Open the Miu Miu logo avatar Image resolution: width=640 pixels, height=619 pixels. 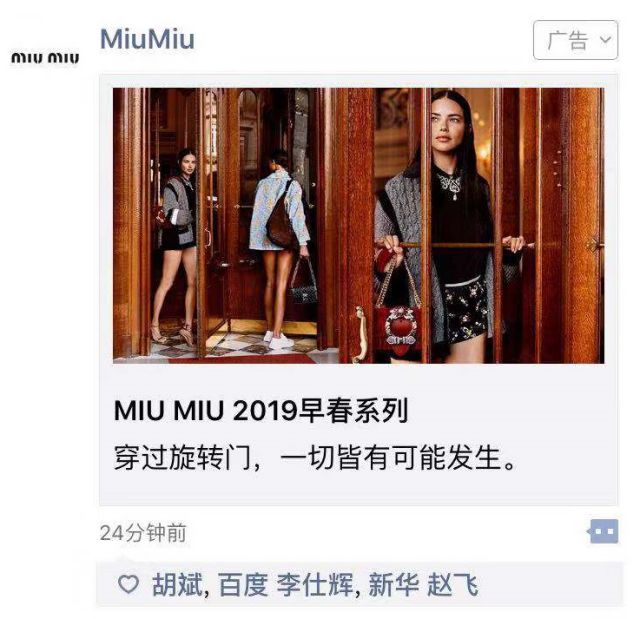click(45, 58)
